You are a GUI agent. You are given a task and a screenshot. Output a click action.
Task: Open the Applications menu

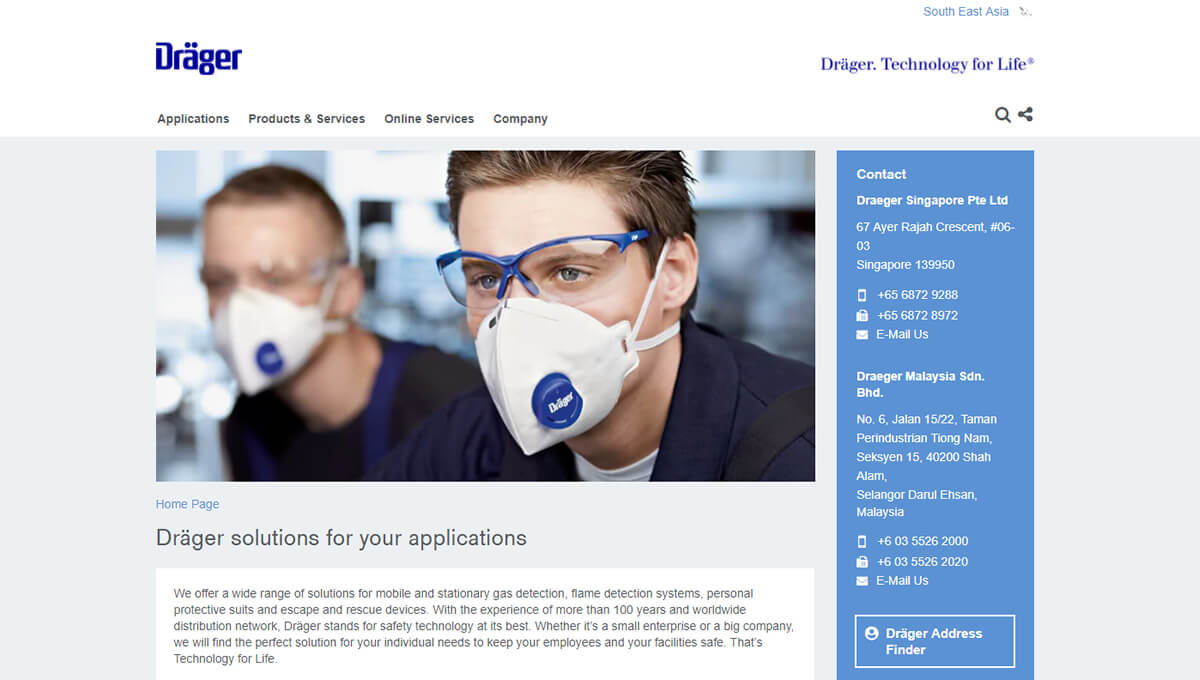pyautogui.click(x=193, y=119)
